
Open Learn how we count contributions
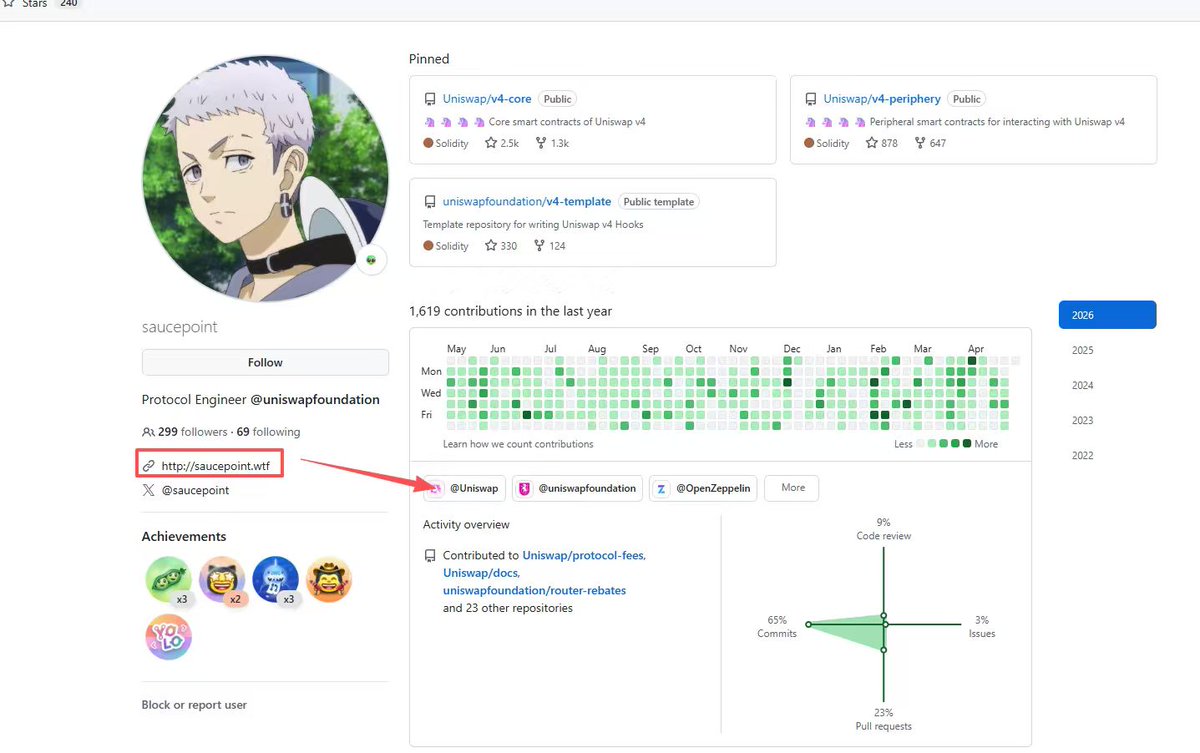tap(518, 444)
